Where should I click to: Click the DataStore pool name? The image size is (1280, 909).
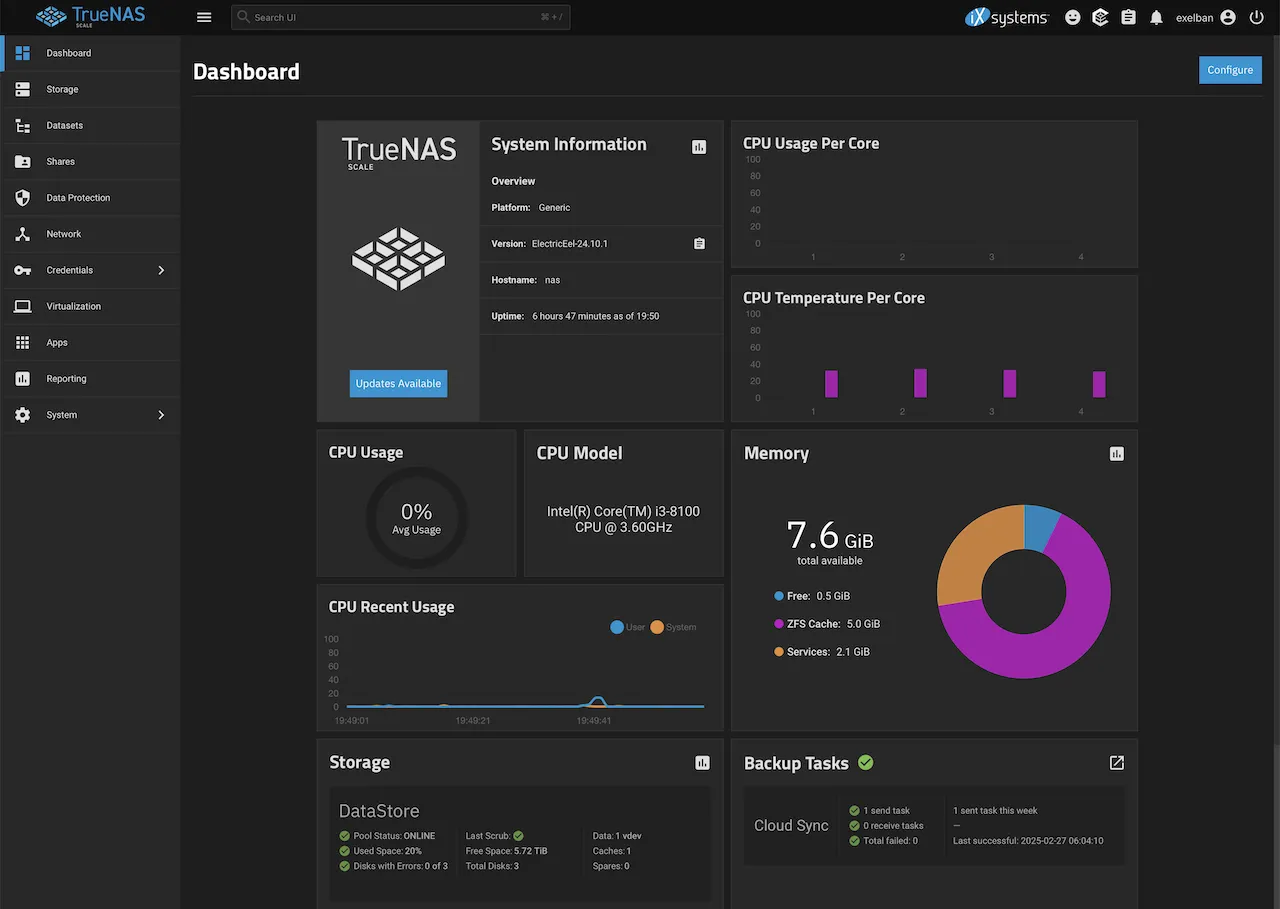tap(379, 811)
